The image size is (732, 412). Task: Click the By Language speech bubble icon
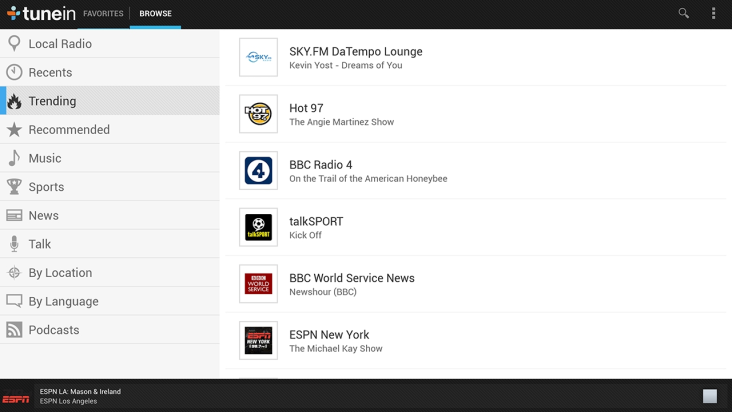(14, 301)
